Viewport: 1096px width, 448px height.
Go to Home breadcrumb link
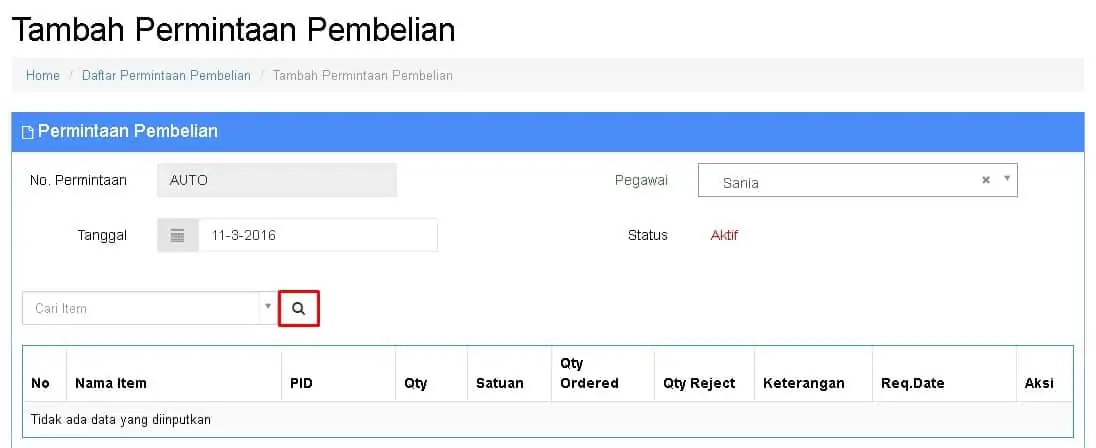tap(43, 75)
